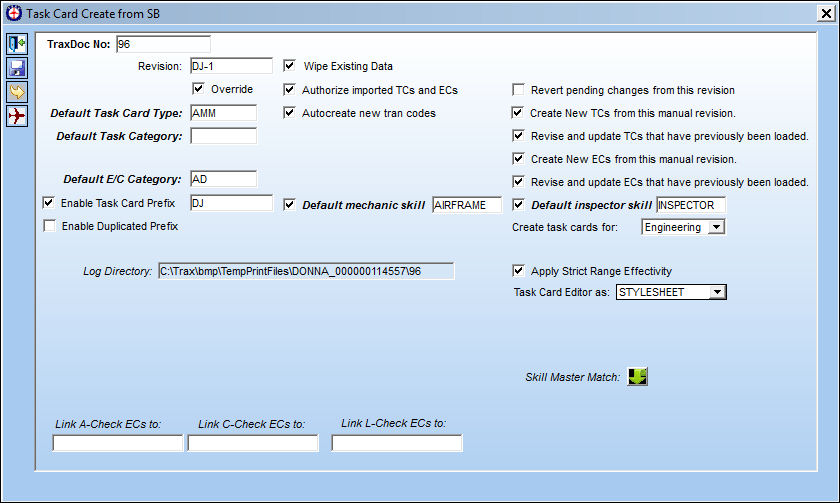Image resolution: width=840 pixels, height=503 pixels.
Task: Click the Link C-Check ECs to field
Action: click(253, 443)
